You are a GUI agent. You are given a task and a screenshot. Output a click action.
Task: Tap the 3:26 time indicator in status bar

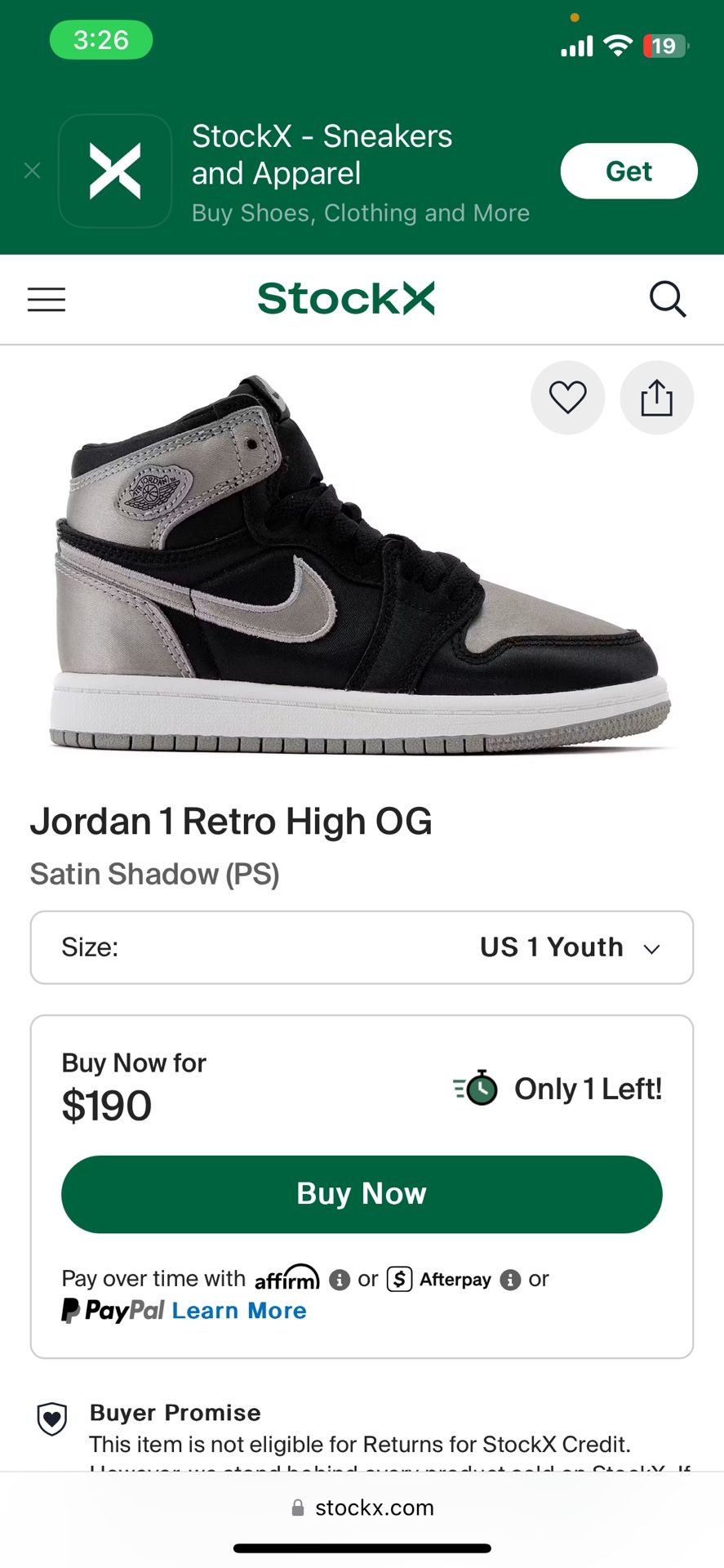[101, 40]
